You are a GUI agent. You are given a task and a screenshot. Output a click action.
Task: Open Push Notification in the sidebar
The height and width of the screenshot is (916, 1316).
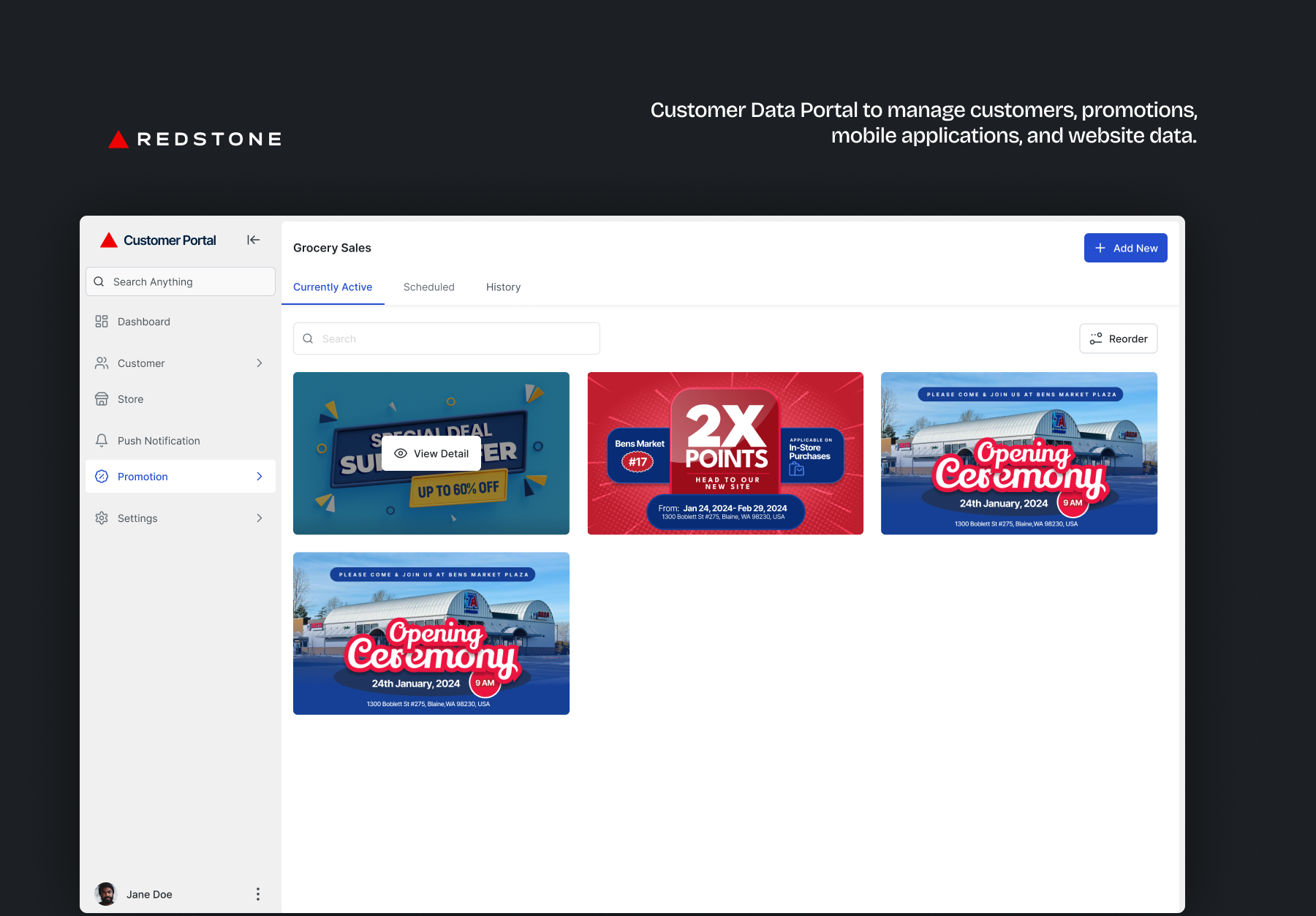click(181, 441)
